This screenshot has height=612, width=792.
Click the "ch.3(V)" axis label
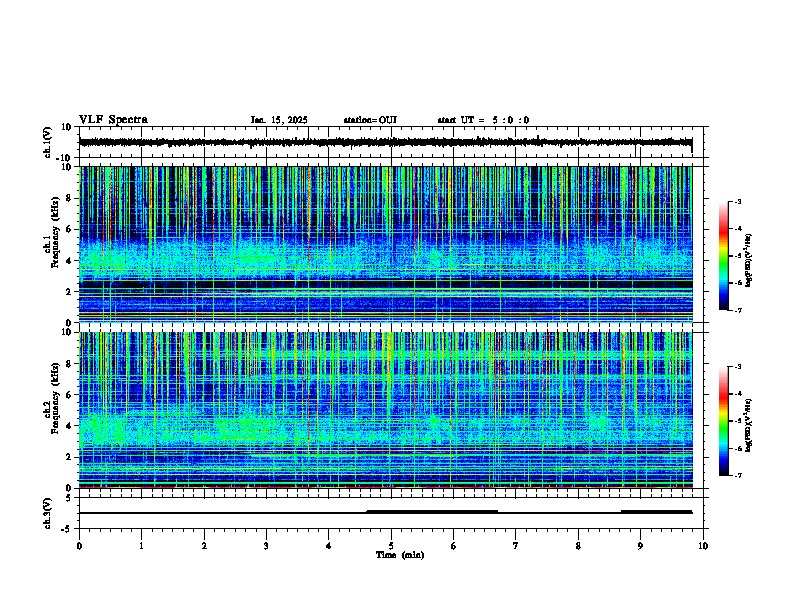[48, 513]
